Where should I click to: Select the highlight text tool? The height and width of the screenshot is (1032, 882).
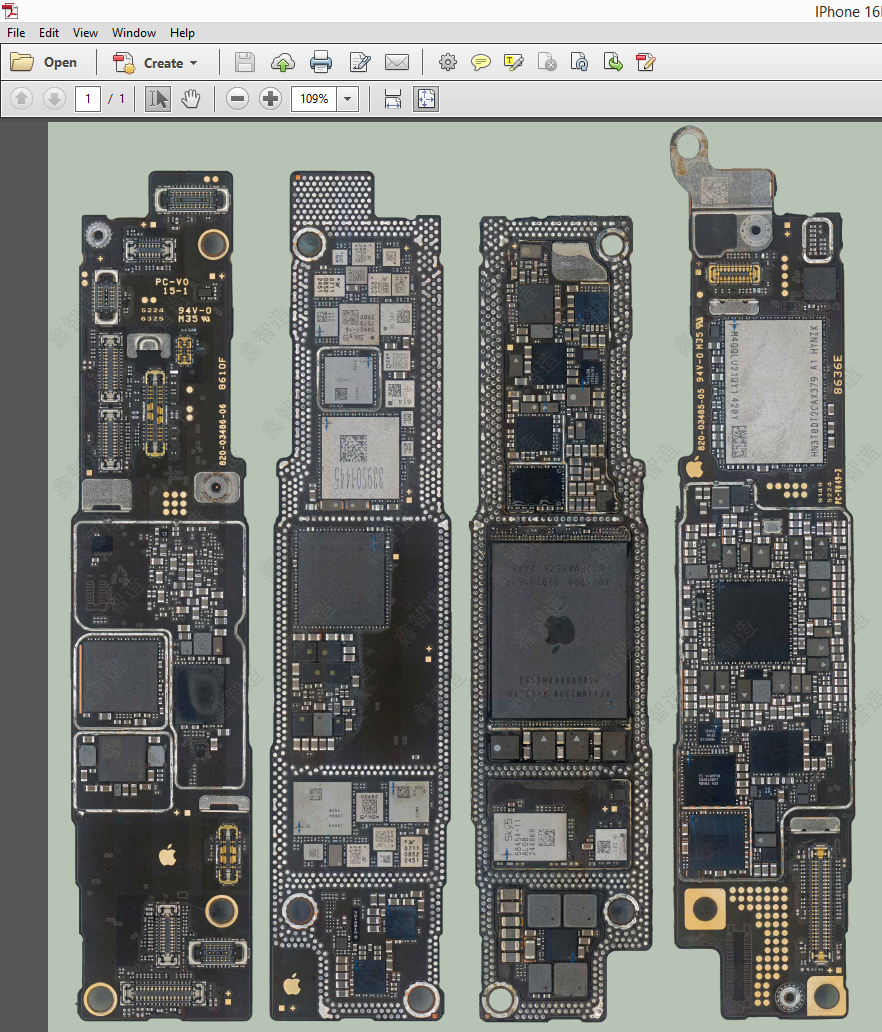514,63
